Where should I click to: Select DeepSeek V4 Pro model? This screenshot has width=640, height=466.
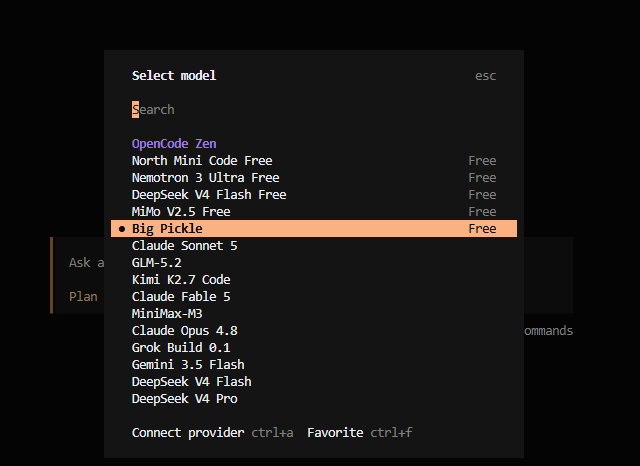tap(313, 399)
